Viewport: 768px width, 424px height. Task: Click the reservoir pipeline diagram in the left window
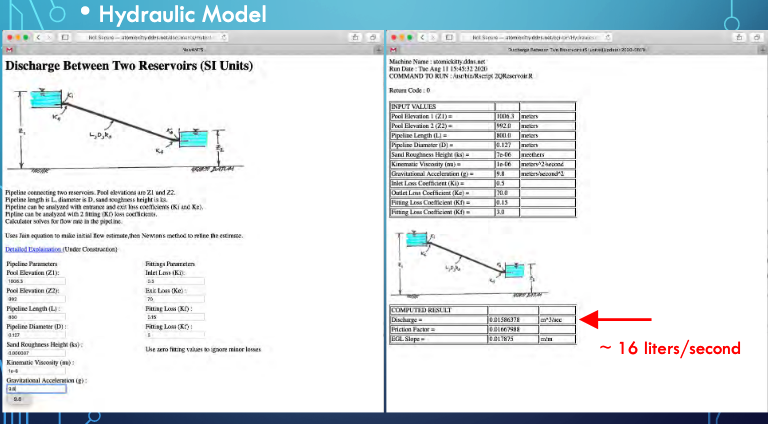pos(126,131)
